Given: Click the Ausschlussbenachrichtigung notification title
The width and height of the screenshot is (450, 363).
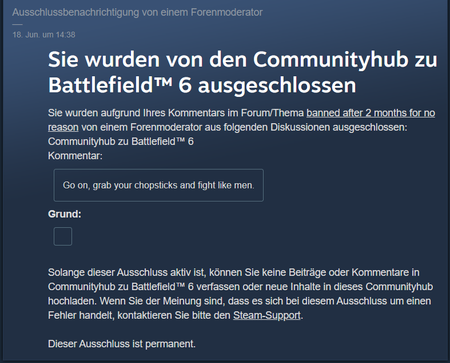Looking at the screenshot, I should [137, 13].
